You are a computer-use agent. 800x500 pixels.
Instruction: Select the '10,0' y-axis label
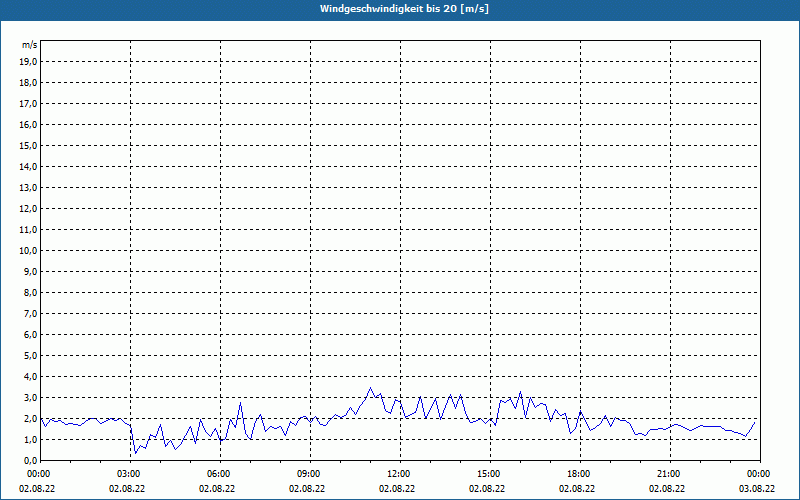point(28,251)
